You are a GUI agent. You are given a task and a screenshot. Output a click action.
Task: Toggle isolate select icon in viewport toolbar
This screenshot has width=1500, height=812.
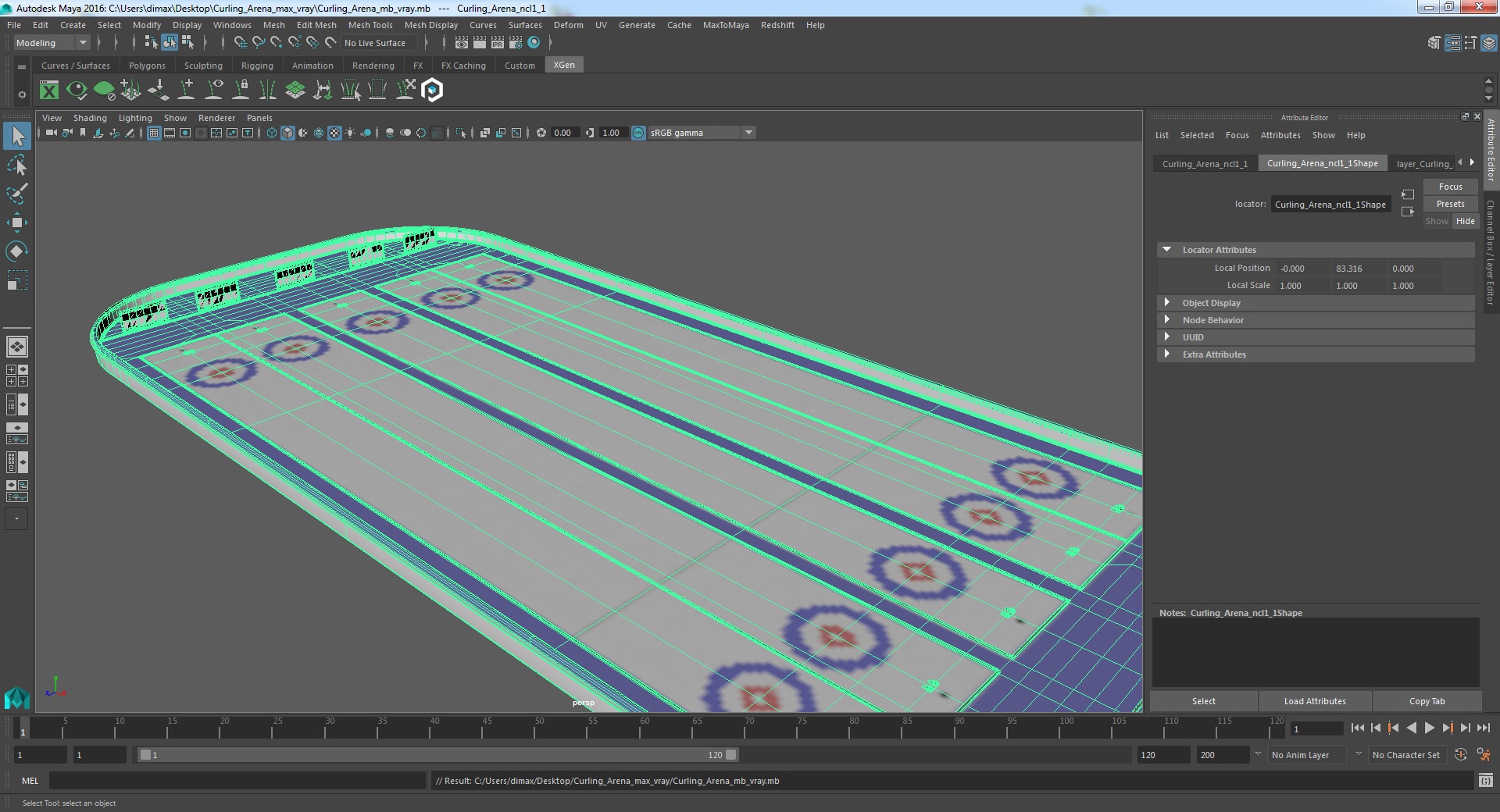(461, 133)
